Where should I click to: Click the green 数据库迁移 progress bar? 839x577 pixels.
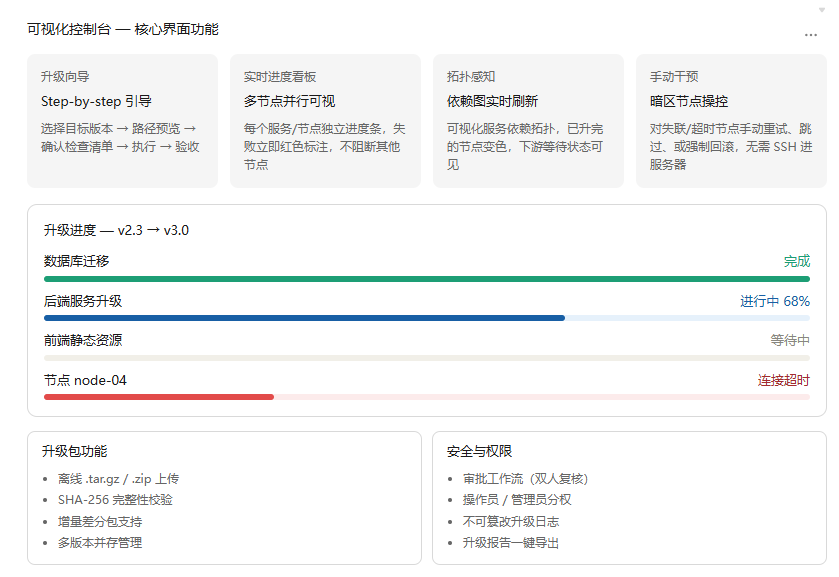(427, 279)
